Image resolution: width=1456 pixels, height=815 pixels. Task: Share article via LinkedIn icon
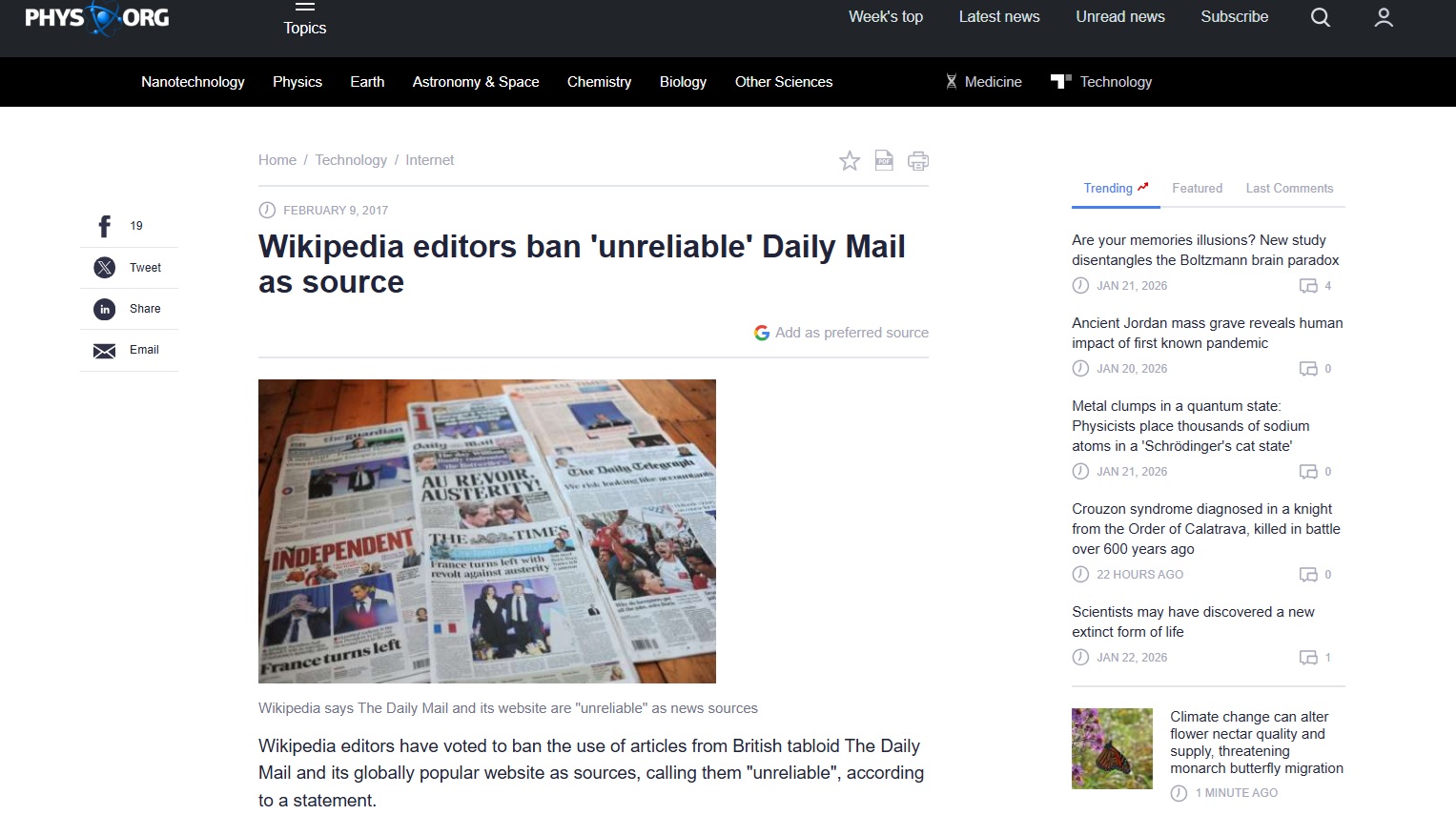[105, 309]
